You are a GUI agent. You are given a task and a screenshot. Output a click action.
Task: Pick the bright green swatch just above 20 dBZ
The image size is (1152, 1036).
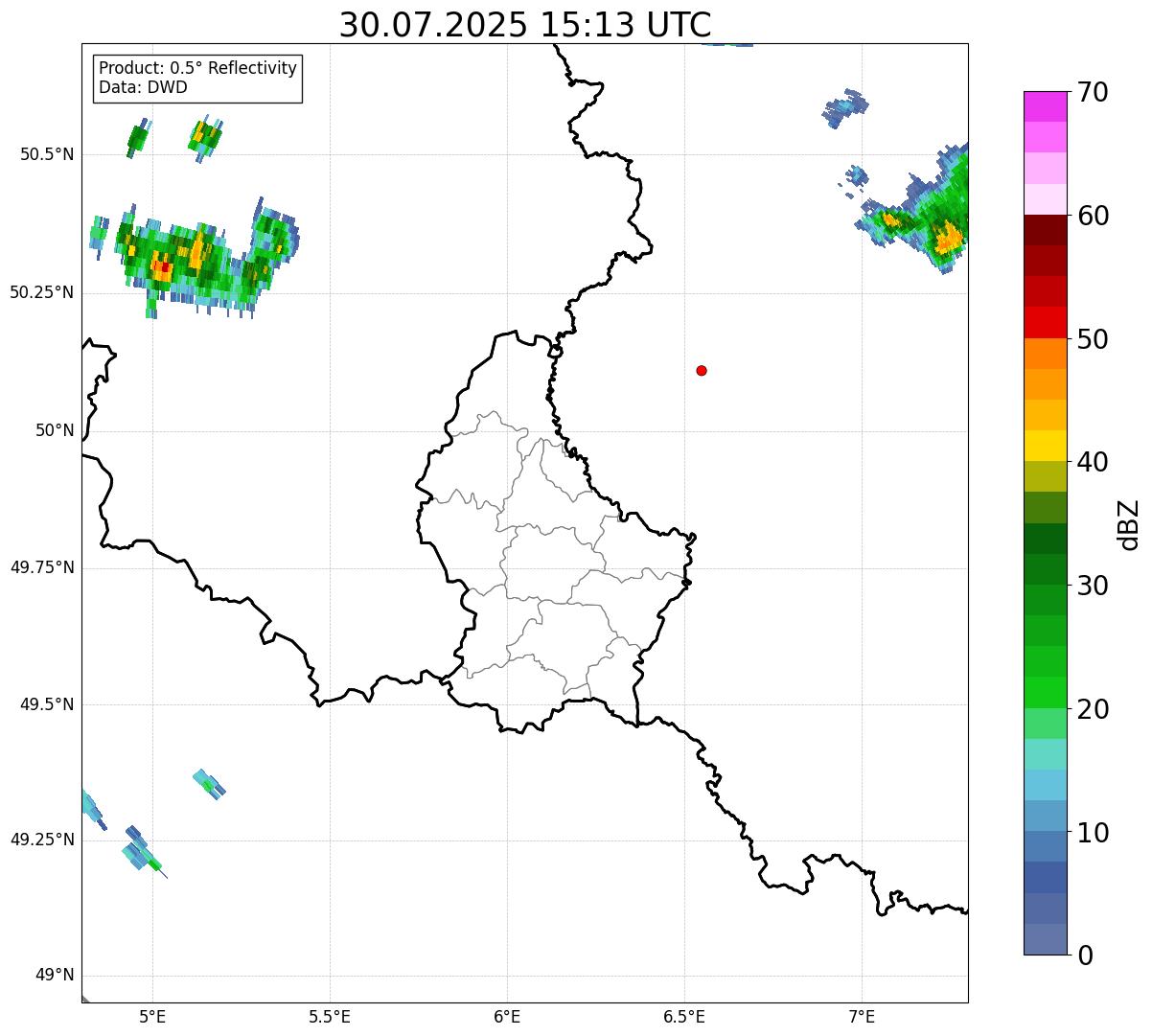pos(1046,692)
